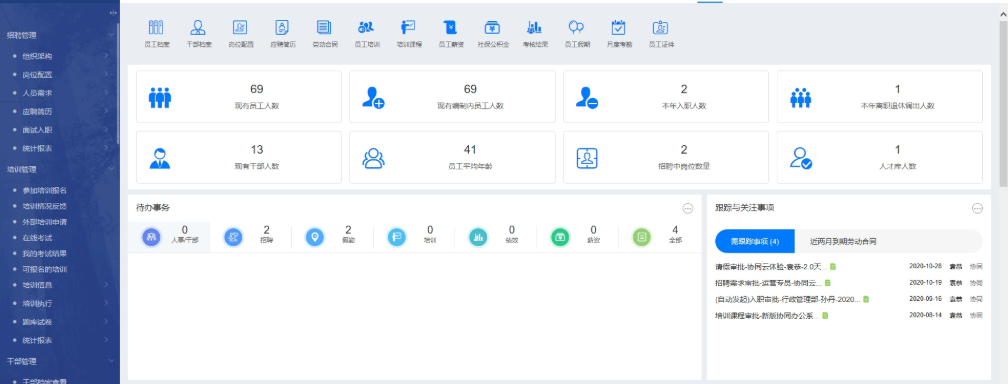
Task: Click the green document icon beside 培训课程审批 row
Action: click(x=825, y=316)
